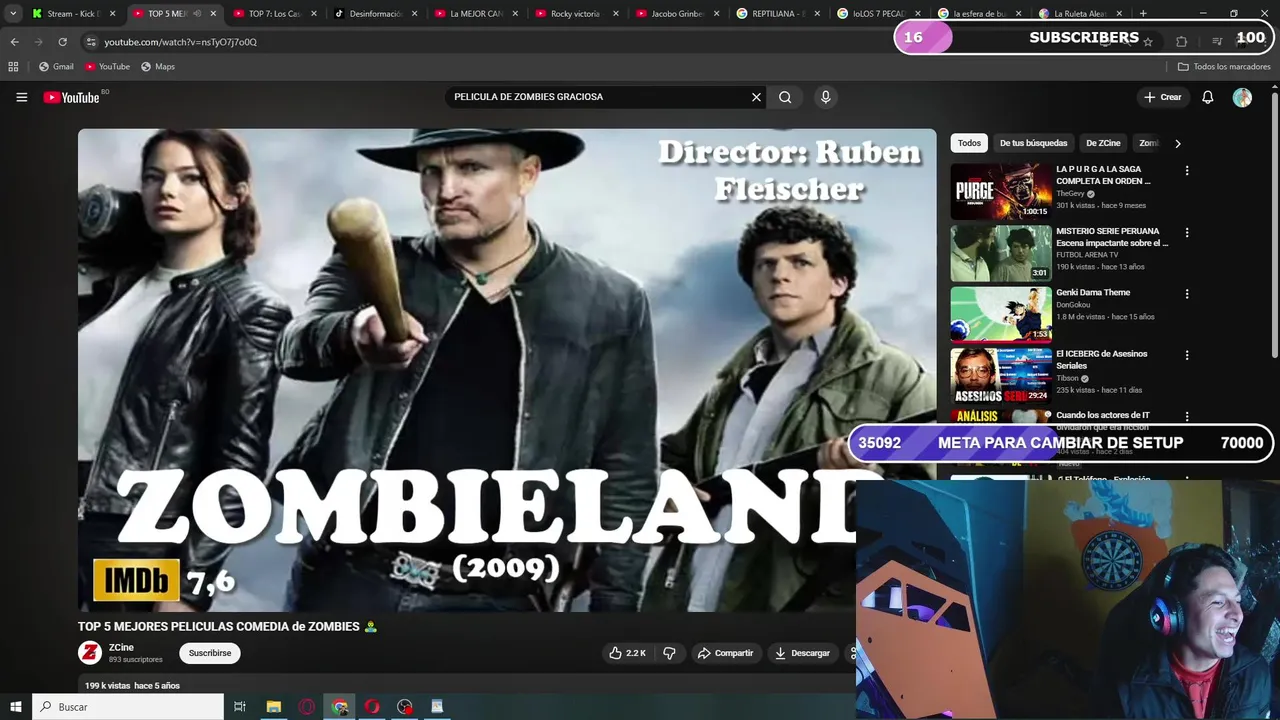Open the MISTERIO SERIE PERUANA thumbnail
1280x720 pixels.
click(1001, 253)
